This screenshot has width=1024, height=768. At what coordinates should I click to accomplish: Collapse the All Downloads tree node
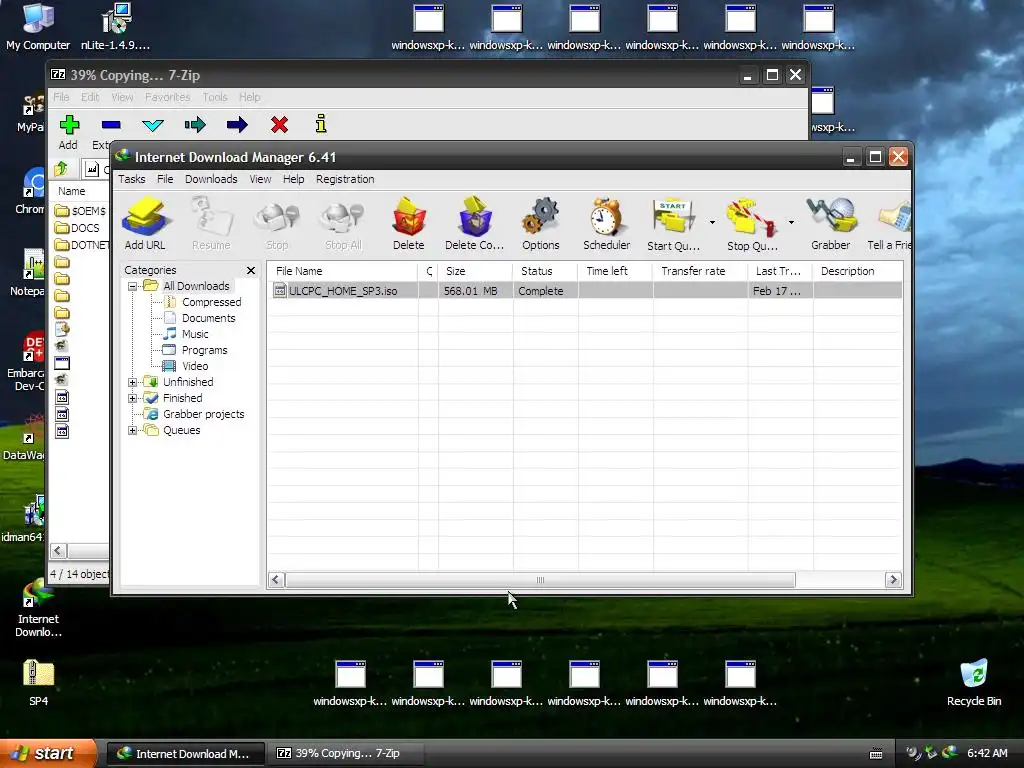(x=133, y=286)
